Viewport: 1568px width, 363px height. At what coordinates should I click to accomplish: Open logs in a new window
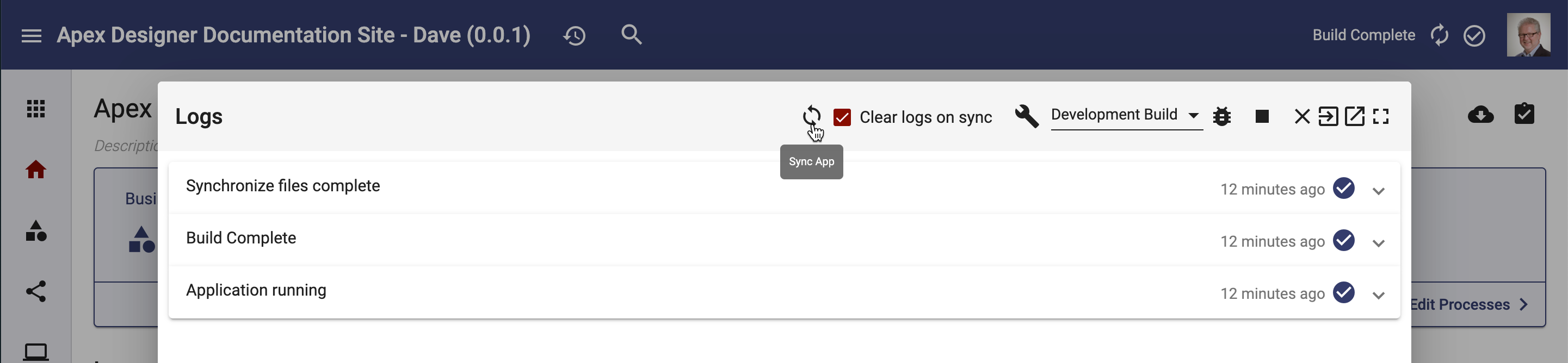point(1354,116)
